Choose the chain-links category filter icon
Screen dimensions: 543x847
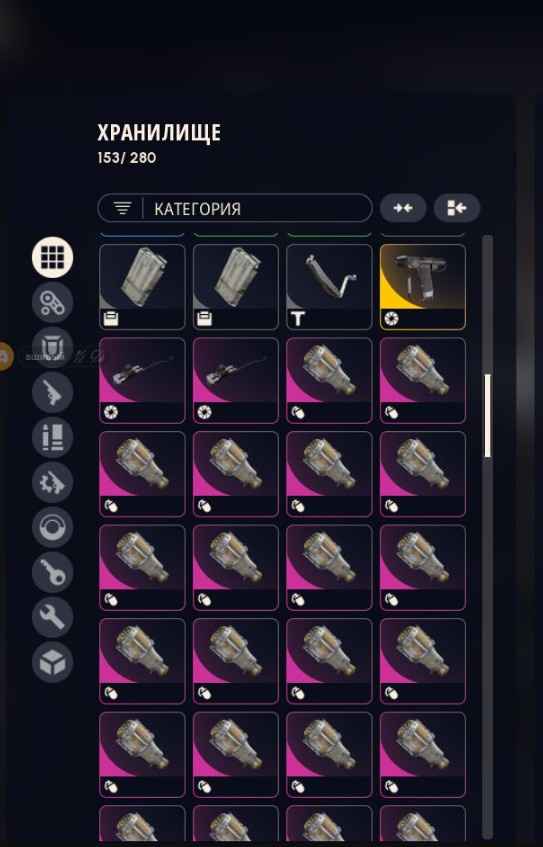point(52,302)
